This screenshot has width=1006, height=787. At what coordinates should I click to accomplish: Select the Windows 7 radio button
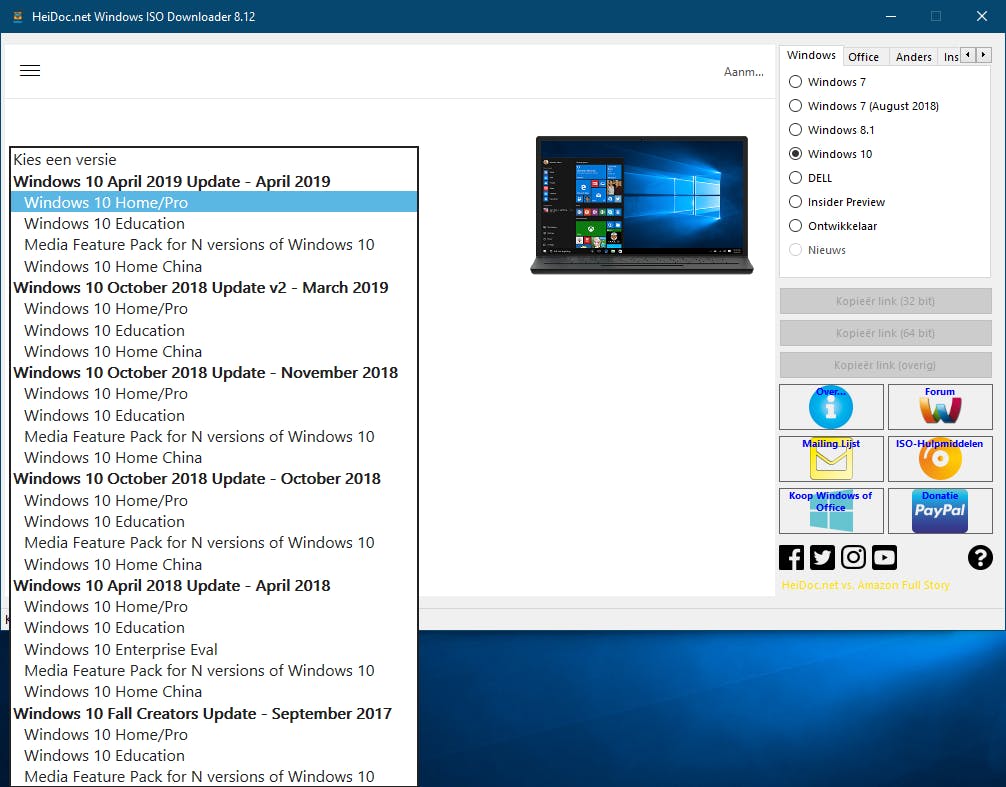(x=796, y=82)
